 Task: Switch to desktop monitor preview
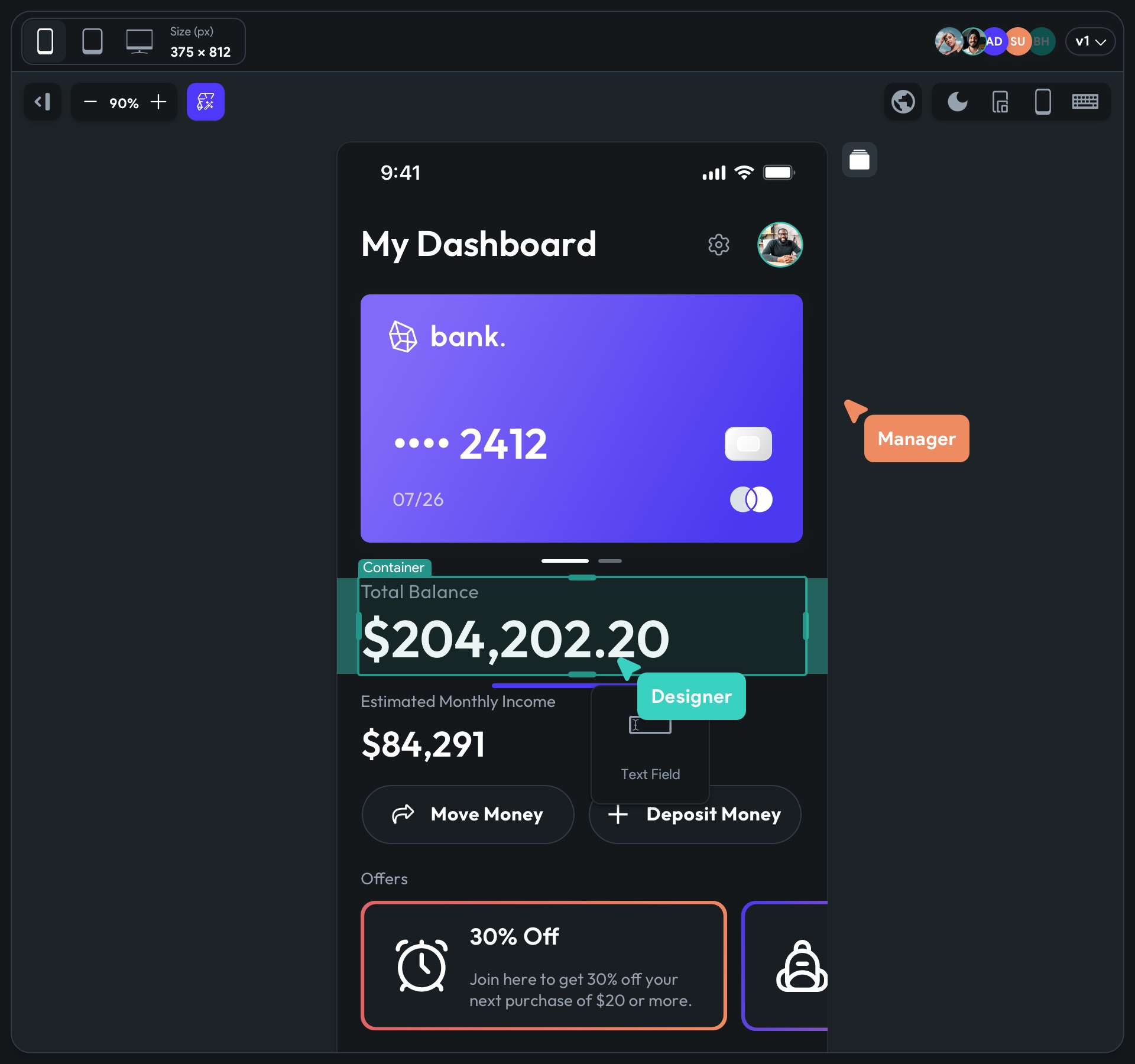pyautogui.click(x=140, y=41)
